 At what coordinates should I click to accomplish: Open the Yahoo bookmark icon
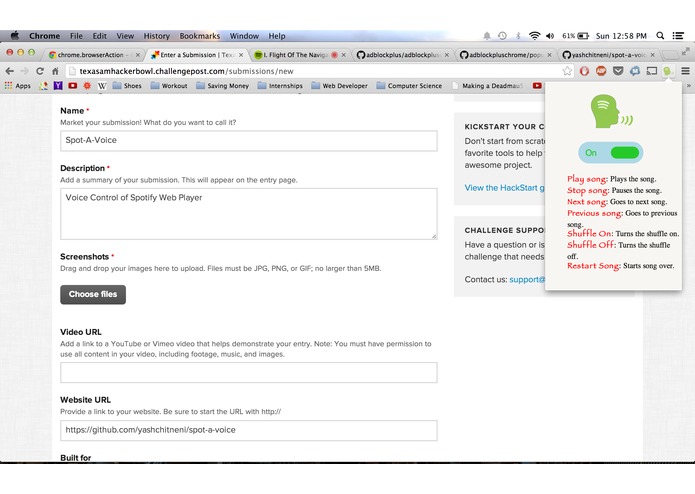click(58, 86)
